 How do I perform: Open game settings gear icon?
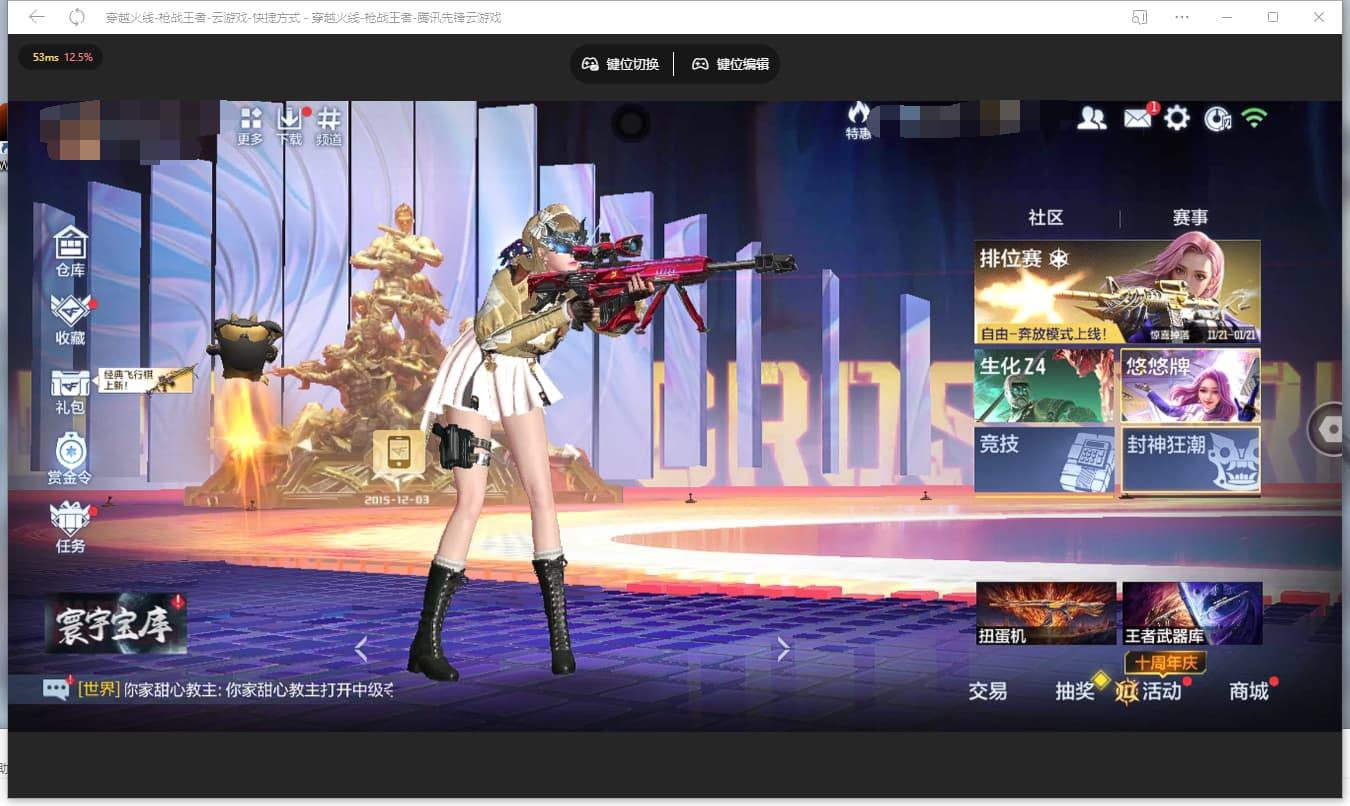point(1177,118)
